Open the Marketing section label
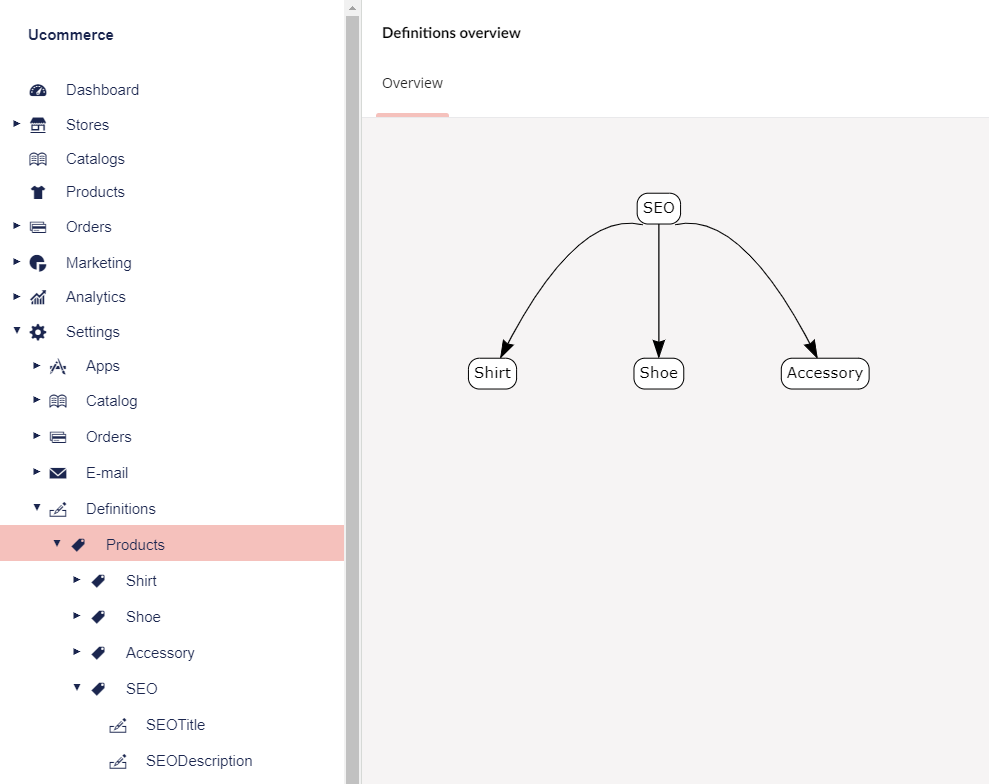The image size is (989, 784). 98,263
